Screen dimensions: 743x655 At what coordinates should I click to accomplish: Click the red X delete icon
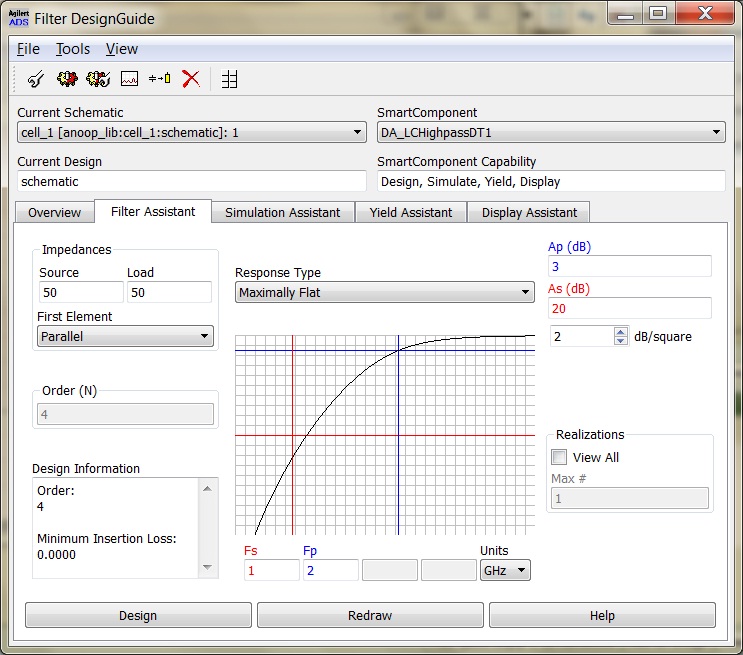tap(190, 79)
